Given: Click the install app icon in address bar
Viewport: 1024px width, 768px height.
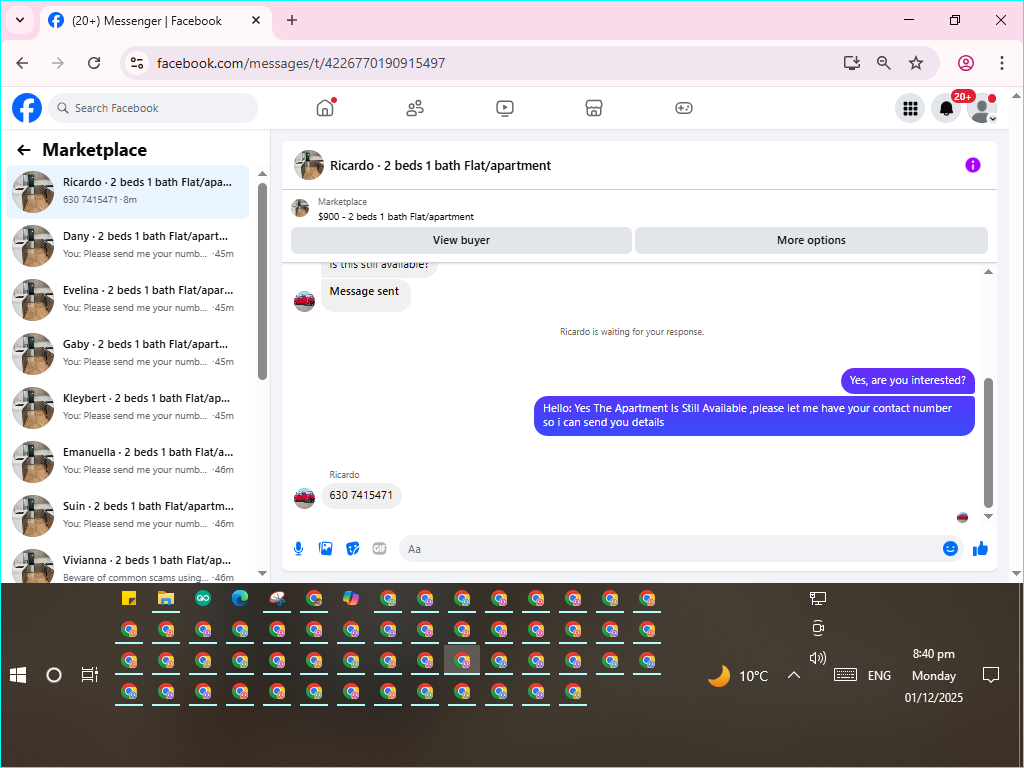Looking at the screenshot, I should coord(852,63).
